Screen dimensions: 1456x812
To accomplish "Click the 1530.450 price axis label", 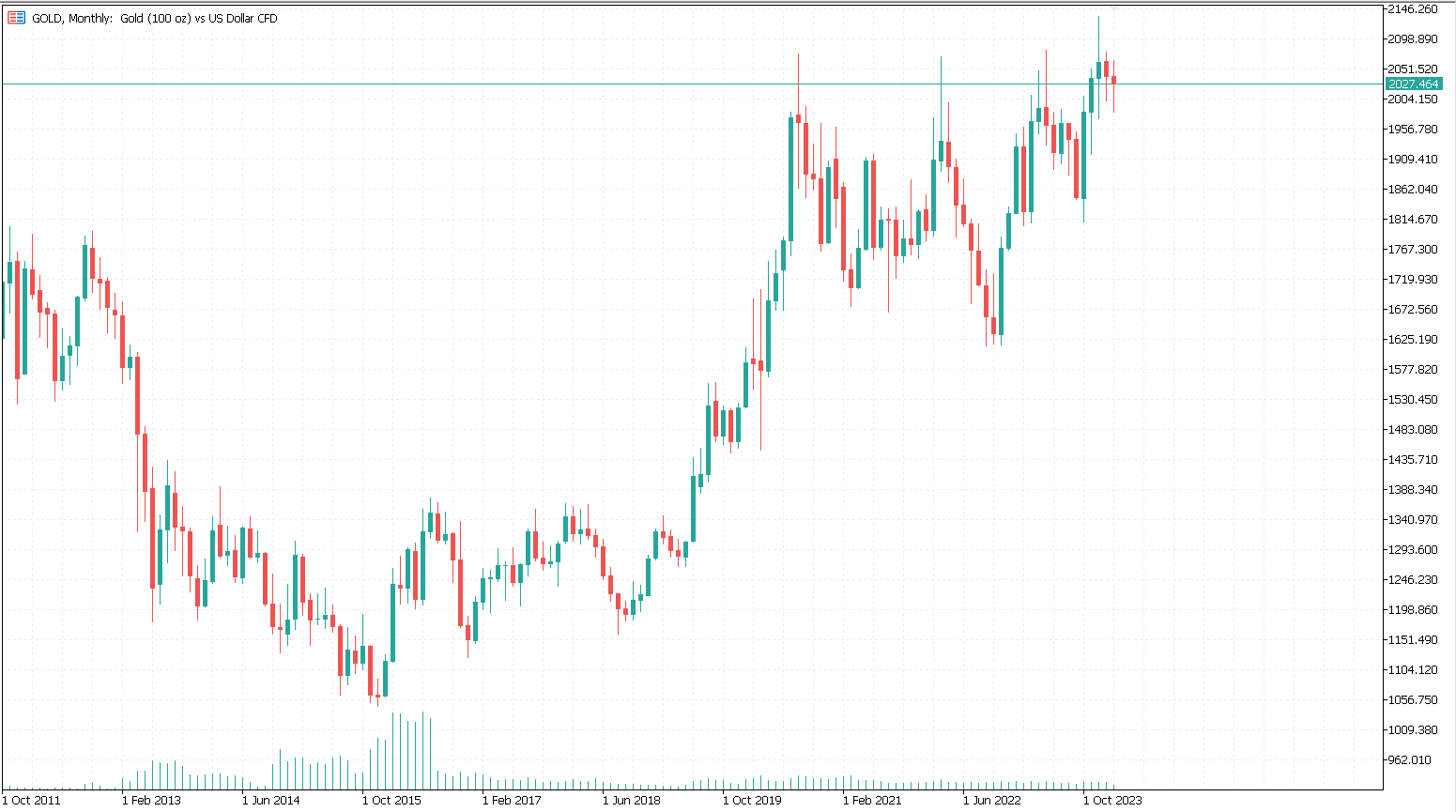I will (x=1413, y=400).
